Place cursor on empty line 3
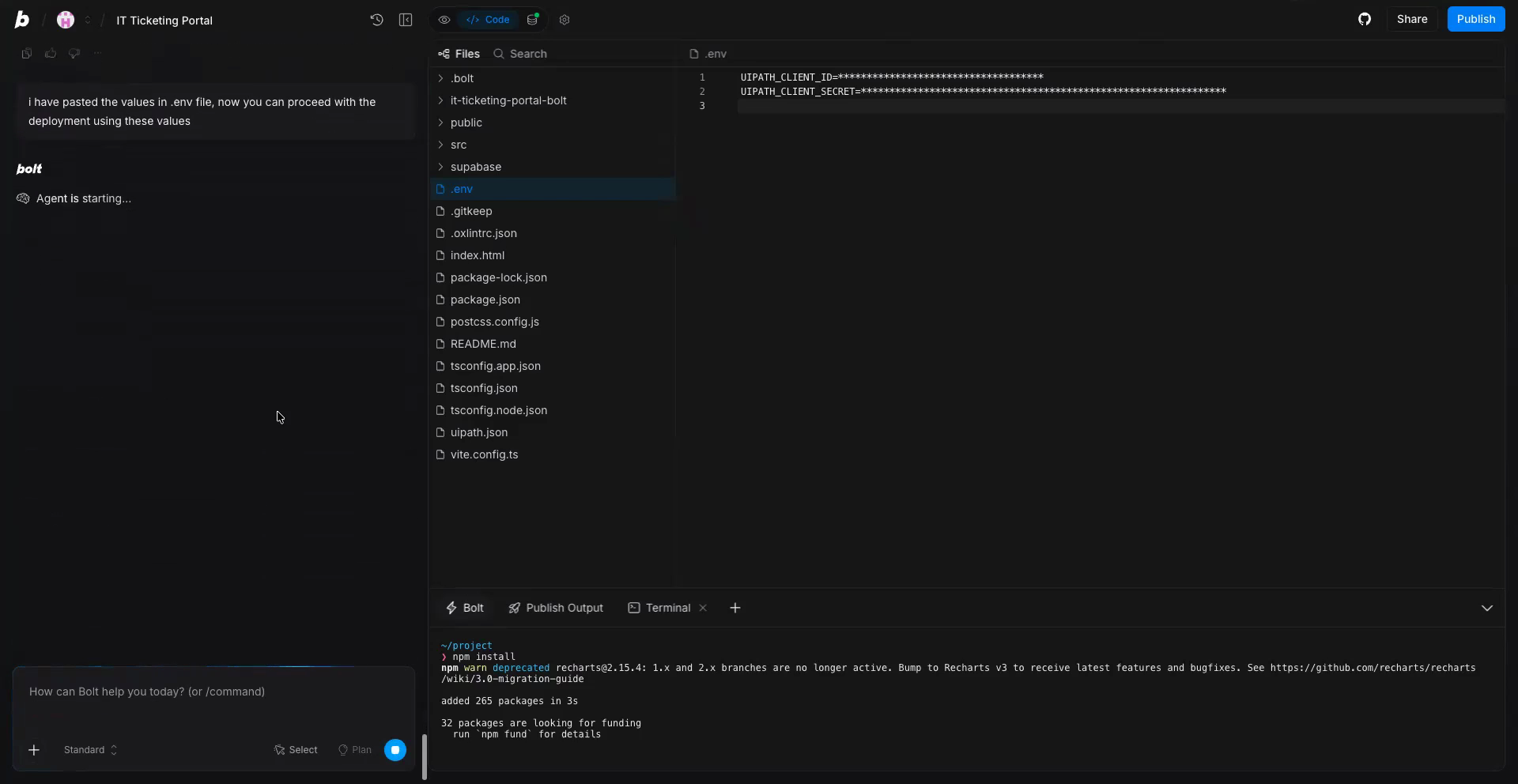 coord(1121,106)
